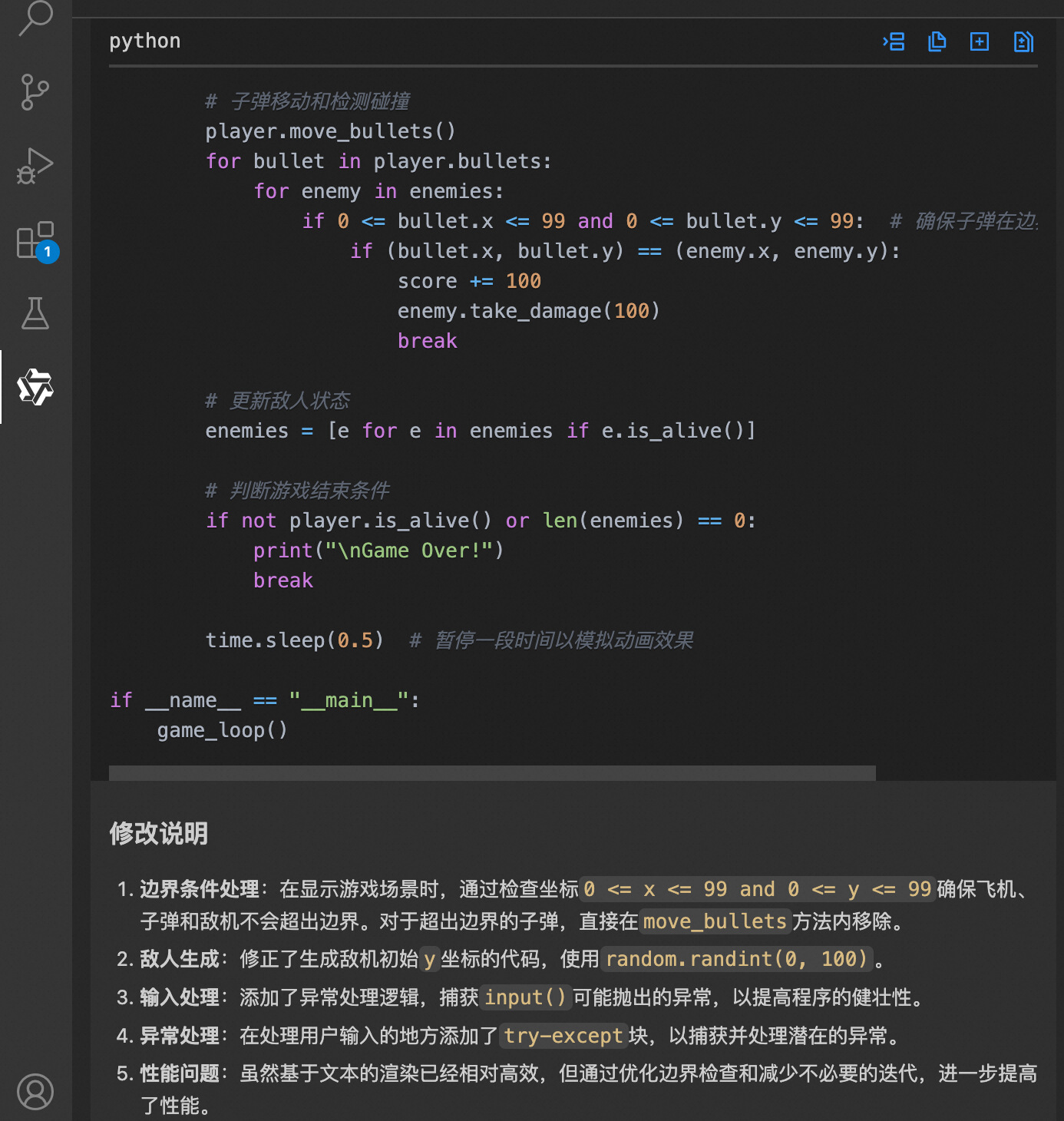The width and height of the screenshot is (1064, 1121).
Task: Open the Search view in activity bar
Action: [35, 17]
